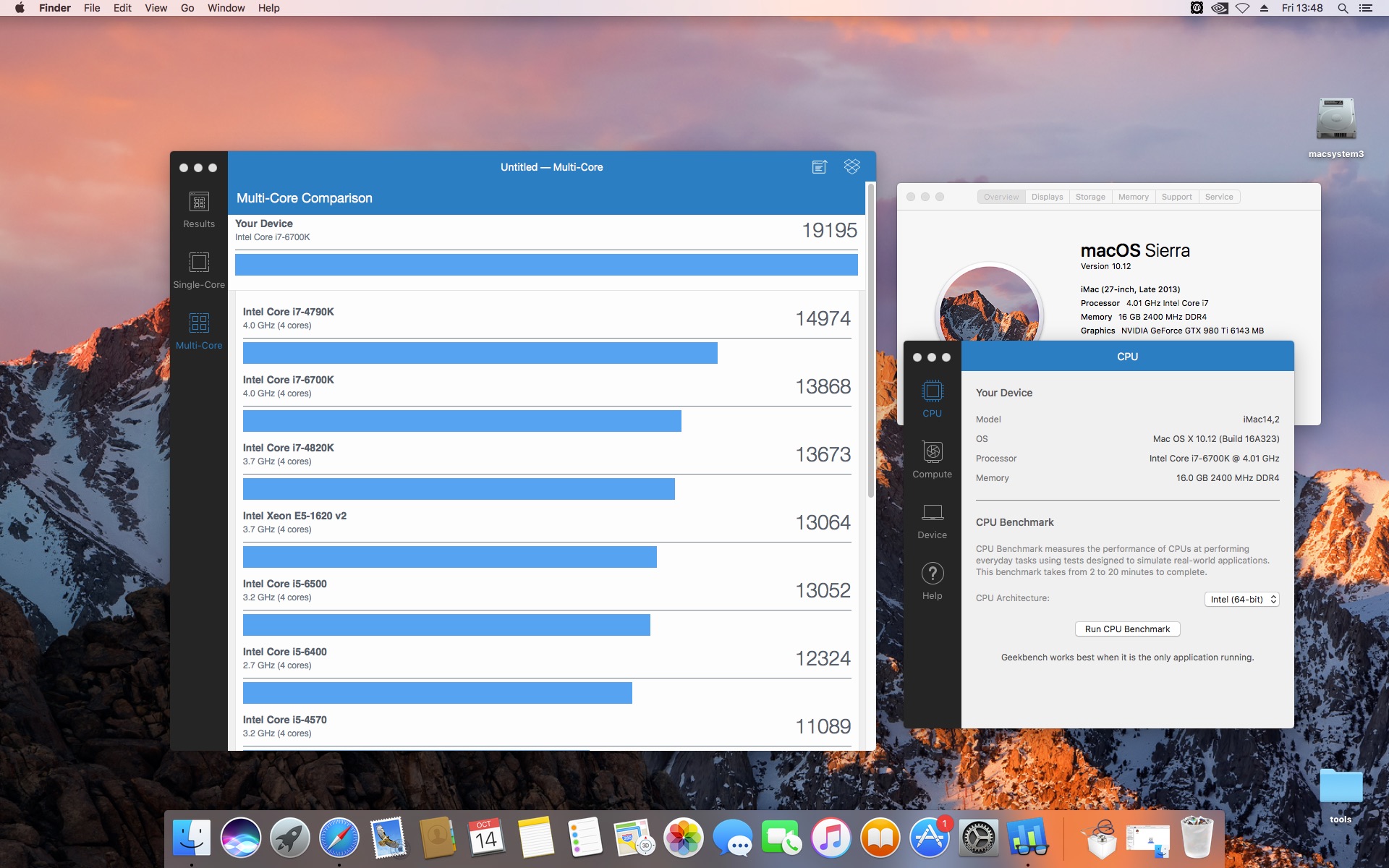Switch to the Displays tab

[1047, 197]
